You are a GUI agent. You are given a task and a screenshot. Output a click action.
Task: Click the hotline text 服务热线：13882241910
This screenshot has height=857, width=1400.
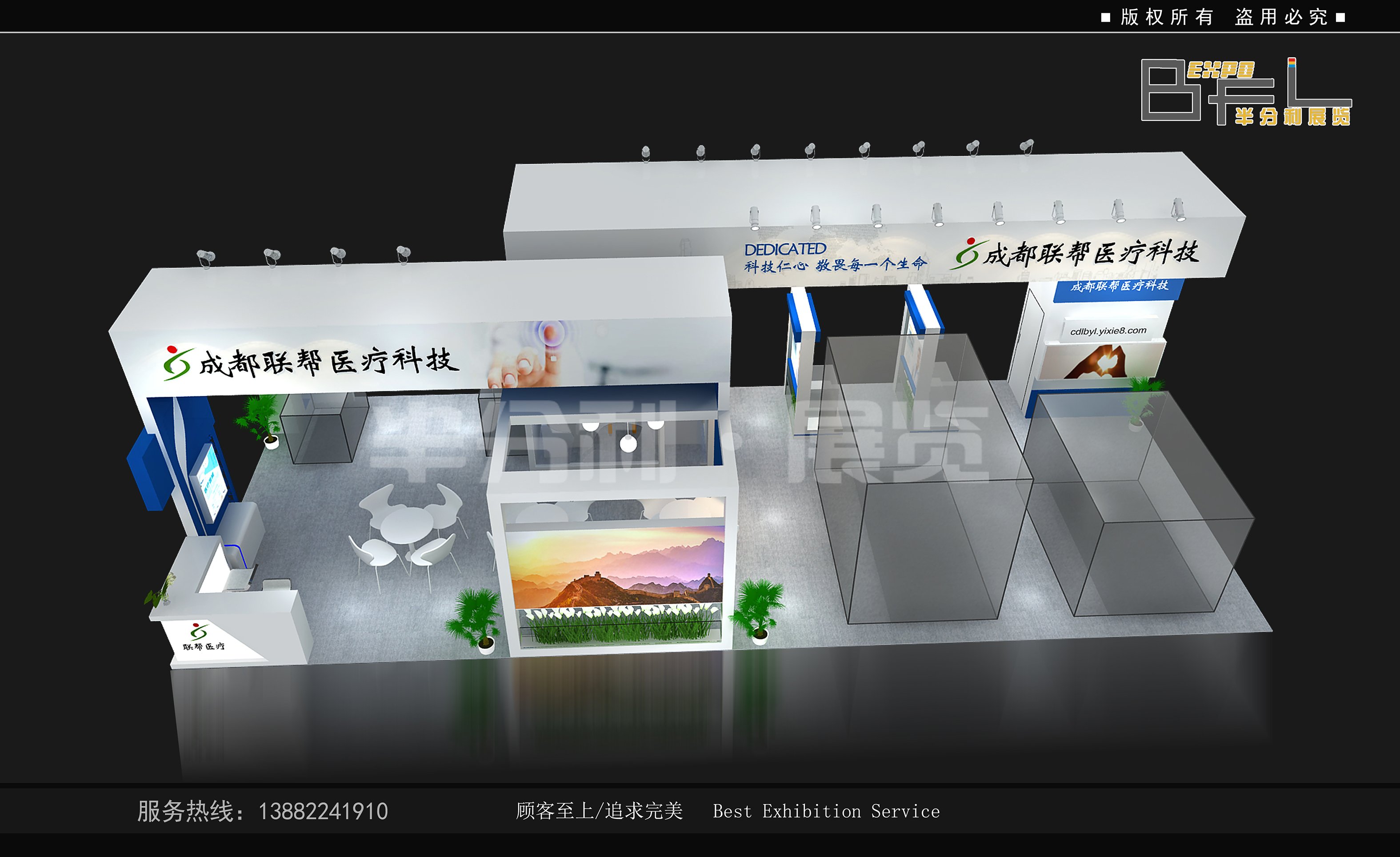coord(263,811)
